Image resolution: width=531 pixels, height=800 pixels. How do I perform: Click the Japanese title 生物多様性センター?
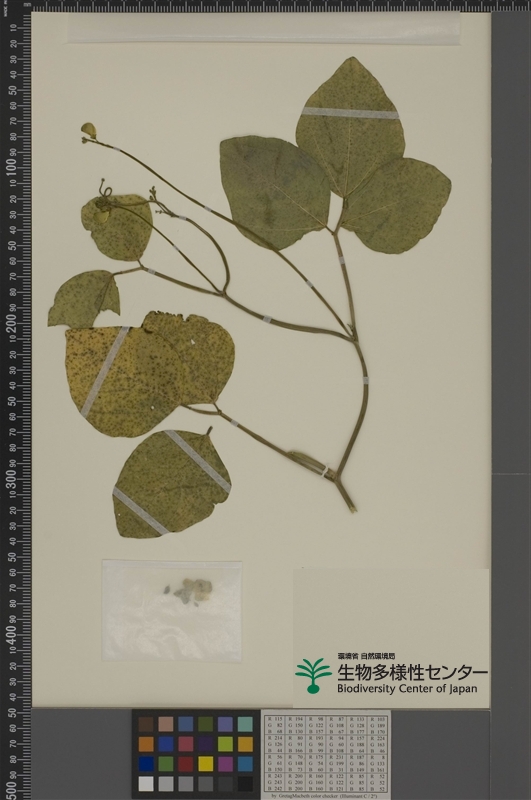tap(412, 672)
